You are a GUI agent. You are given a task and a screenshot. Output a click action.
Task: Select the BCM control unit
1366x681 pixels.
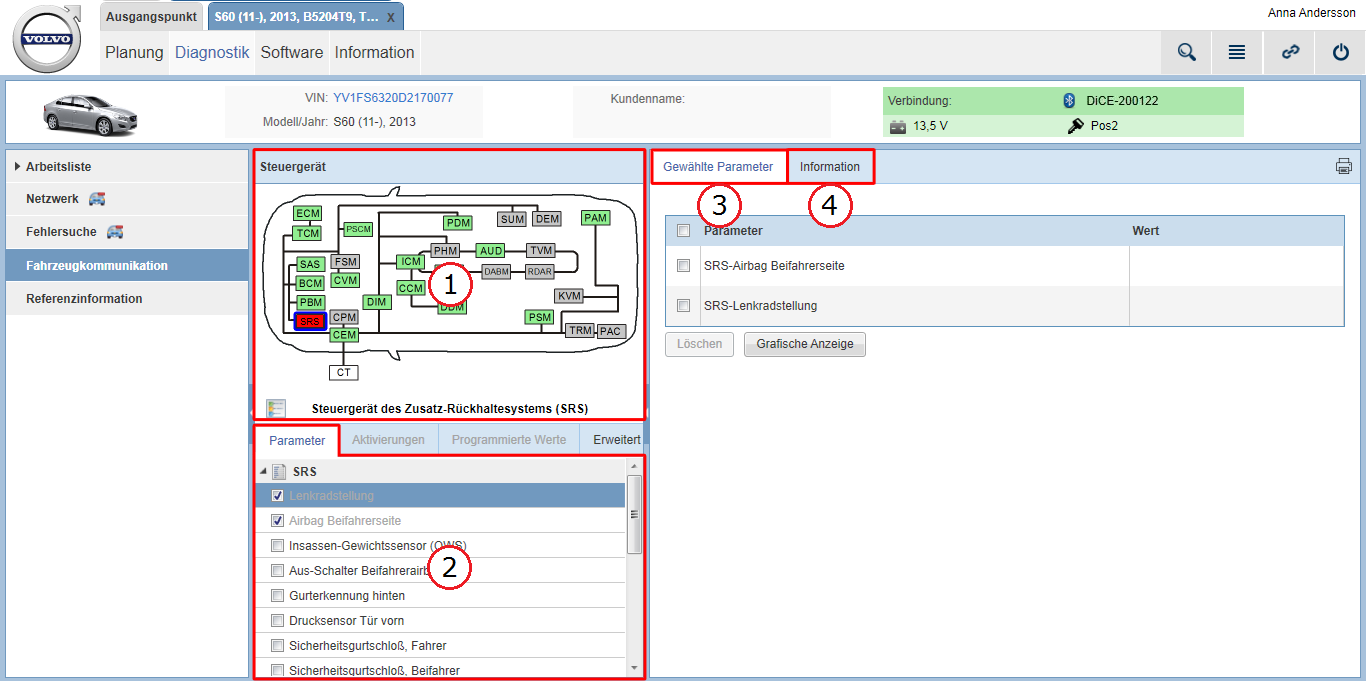point(311,283)
